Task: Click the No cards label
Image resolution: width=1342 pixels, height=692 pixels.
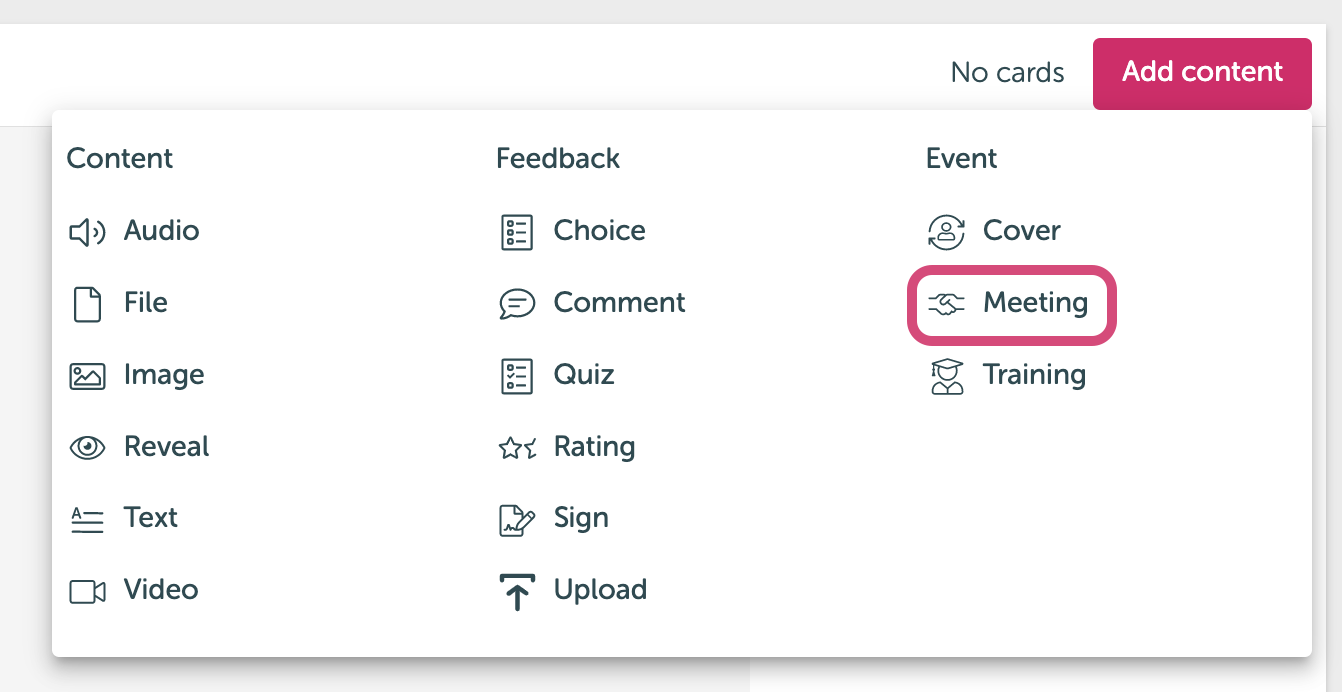Action: [x=1007, y=73]
